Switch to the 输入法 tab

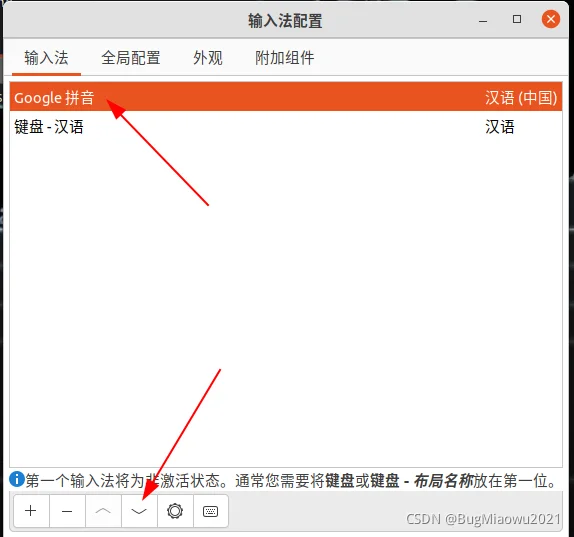(46, 58)
